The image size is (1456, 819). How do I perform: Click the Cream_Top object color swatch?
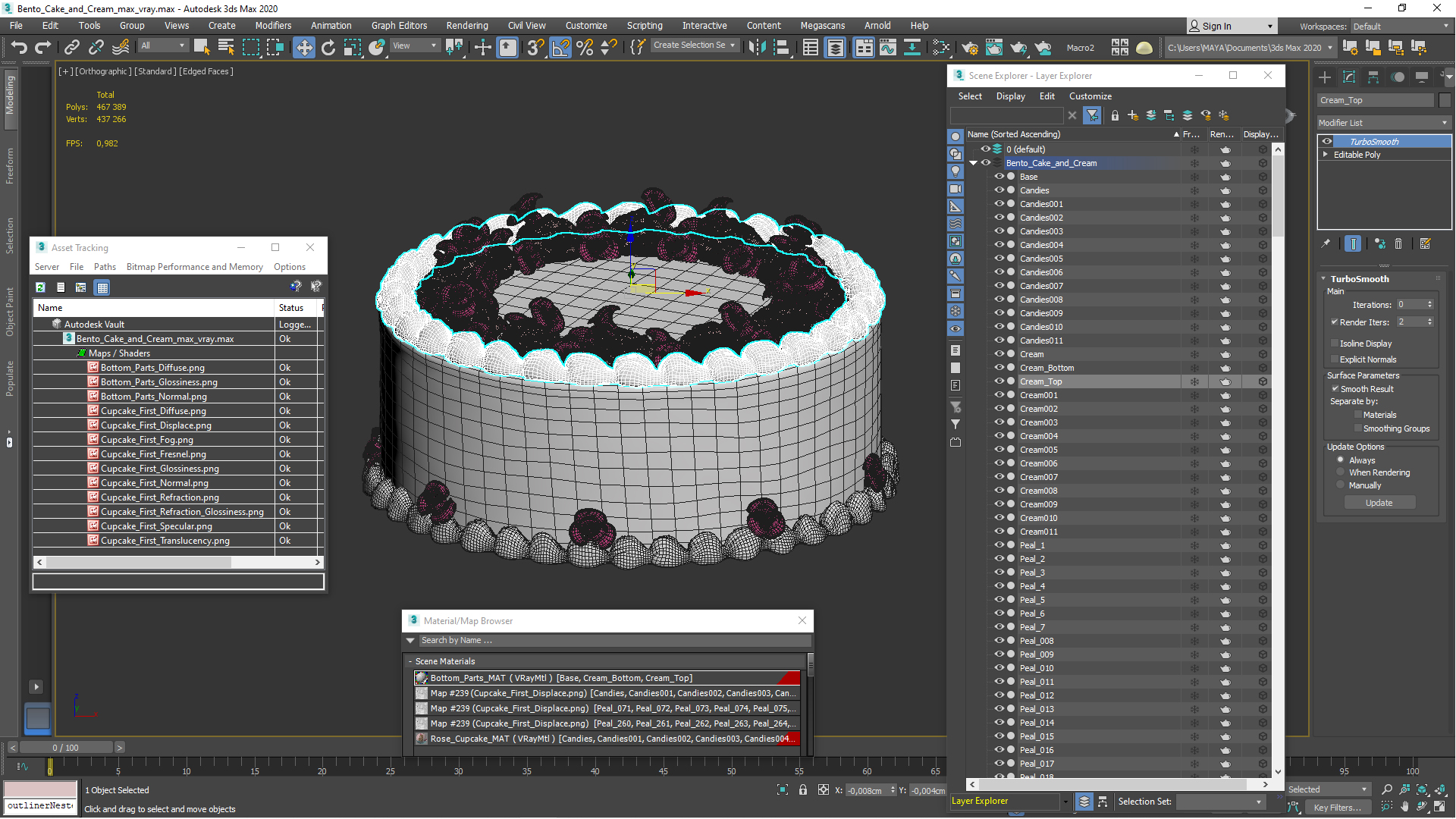click(1444, 100)
